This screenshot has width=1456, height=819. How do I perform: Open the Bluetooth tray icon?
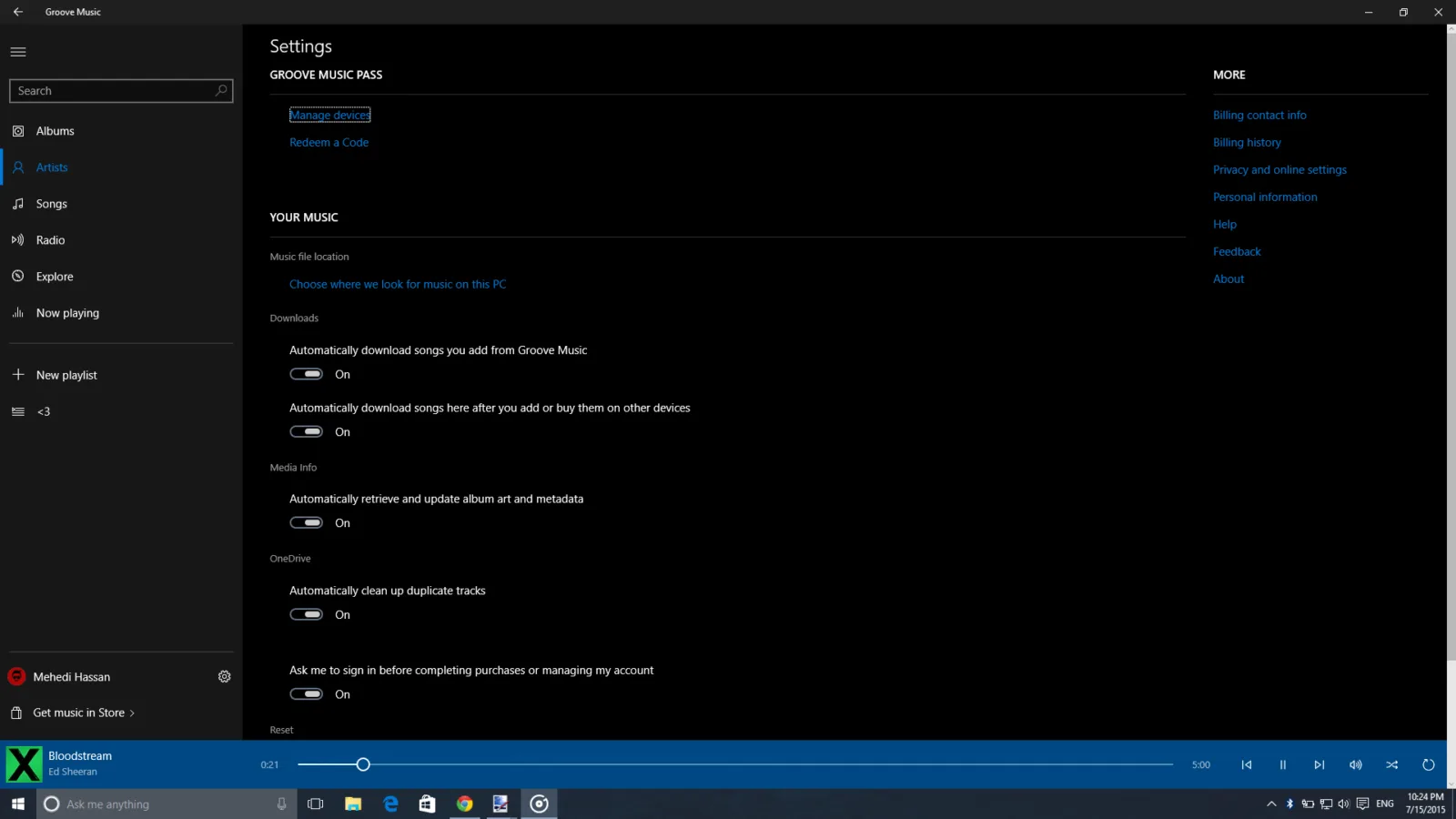point(1289,804)
